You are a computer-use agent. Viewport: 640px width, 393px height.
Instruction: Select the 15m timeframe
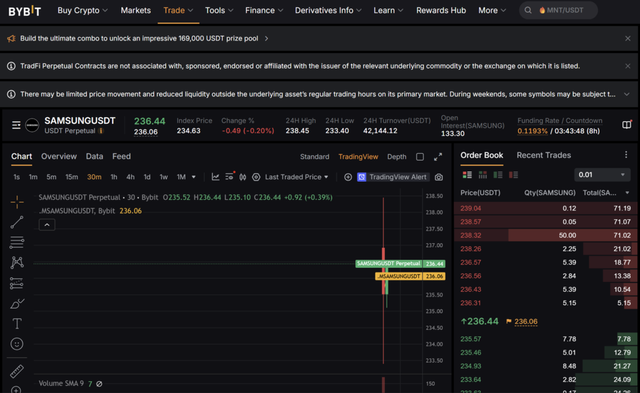(71, 177)
